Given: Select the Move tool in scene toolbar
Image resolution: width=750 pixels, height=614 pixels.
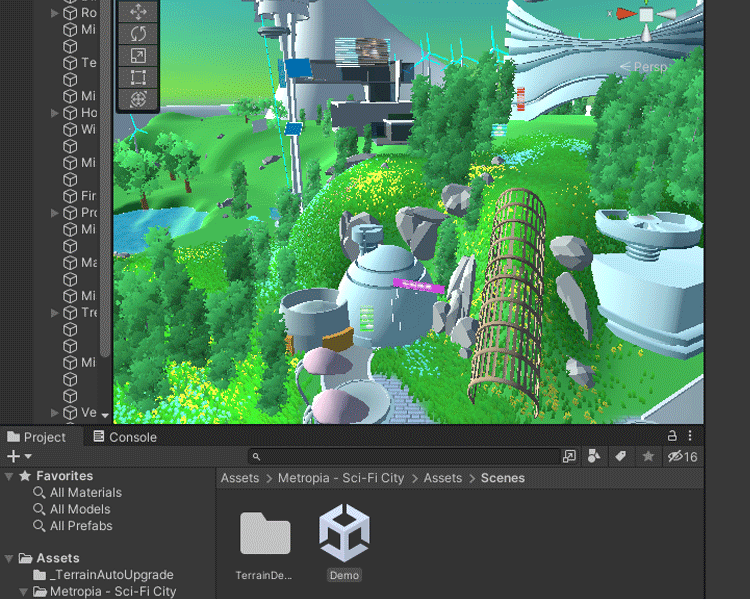Looking at the screenshot, I should 138,12.
